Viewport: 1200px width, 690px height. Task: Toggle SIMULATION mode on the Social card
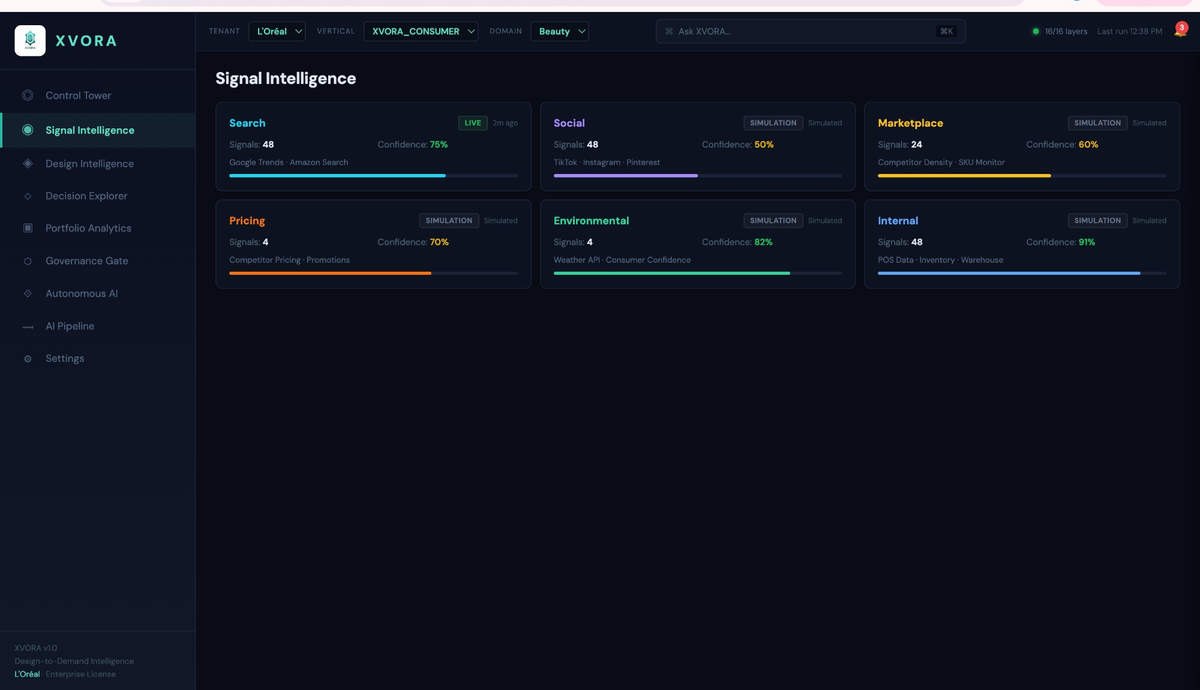pos(773,123)
